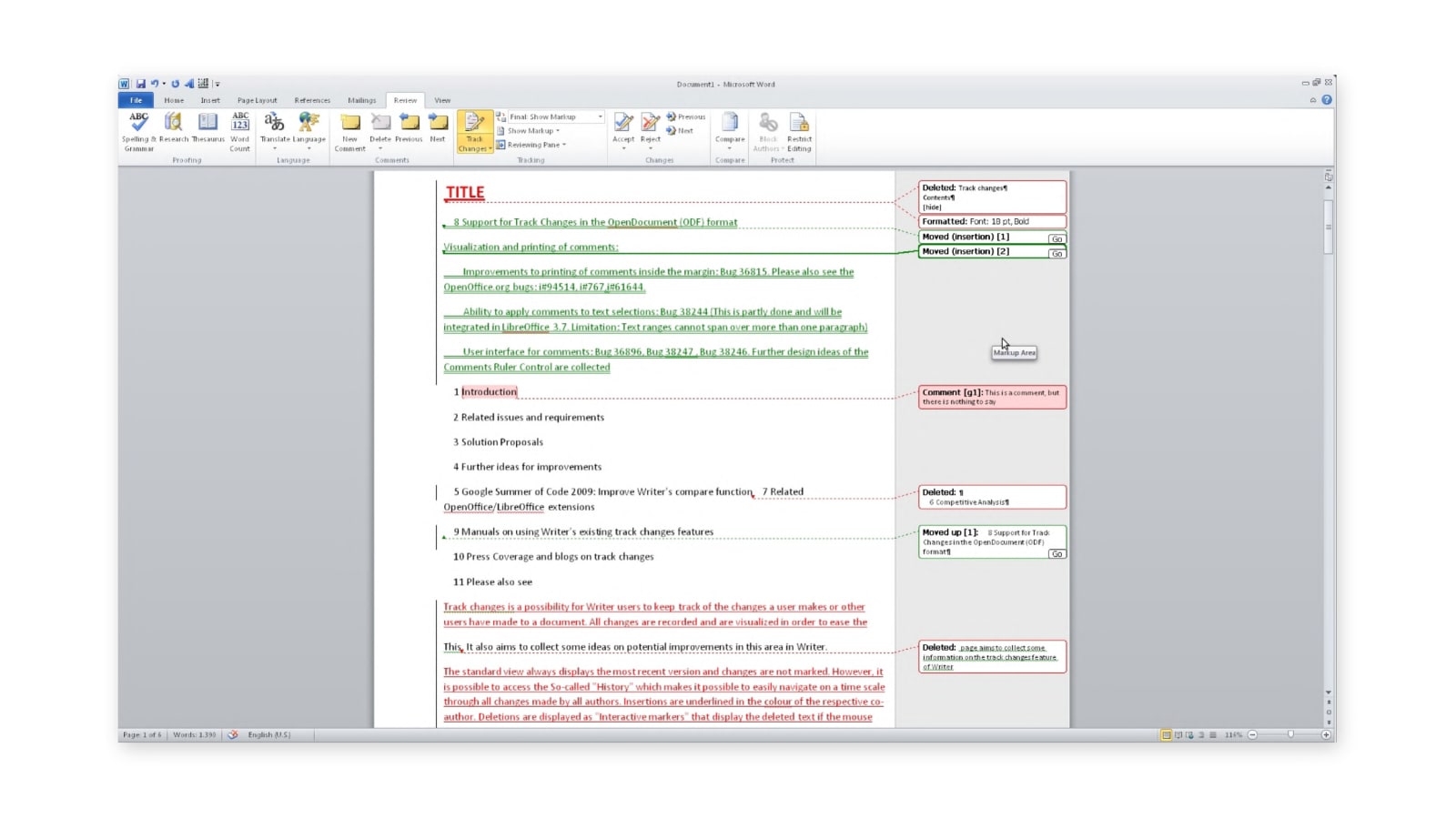The width and height of the screenshot is (1456, 819).
Task: Expand the Compare dropdown
Action: [x=730, y=132]
